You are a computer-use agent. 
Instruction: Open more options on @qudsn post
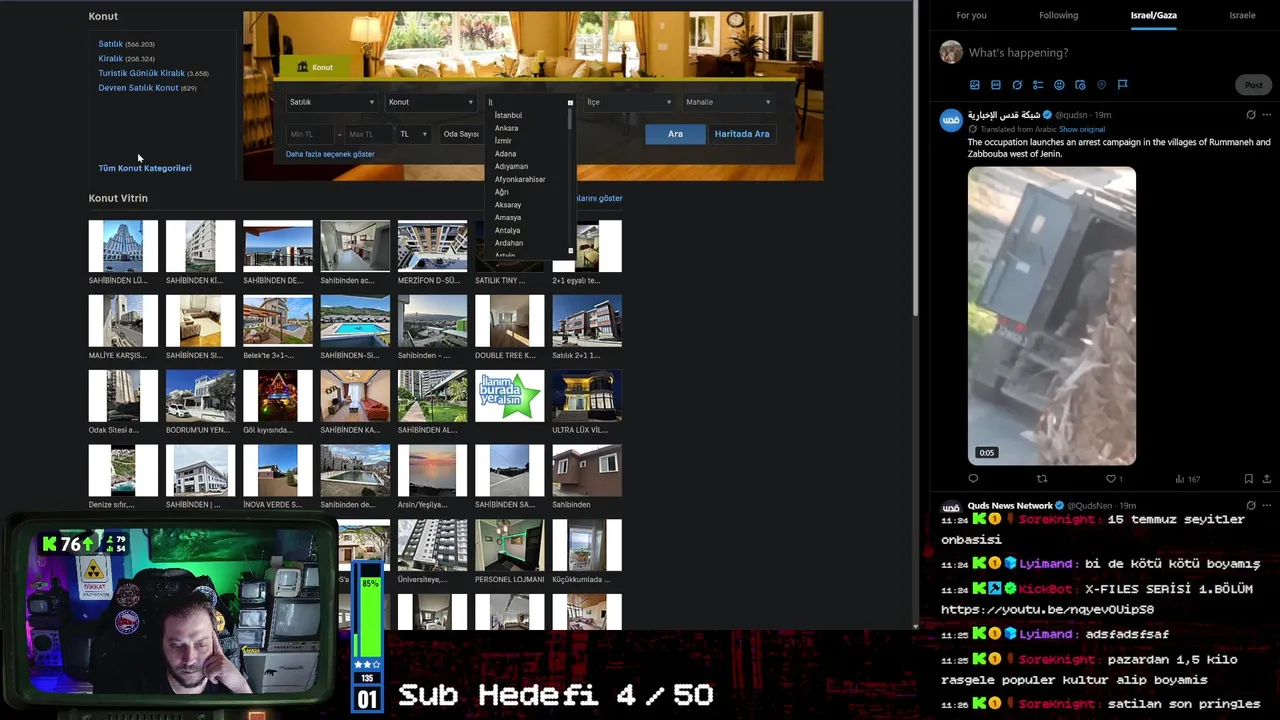coord(1266,115)
